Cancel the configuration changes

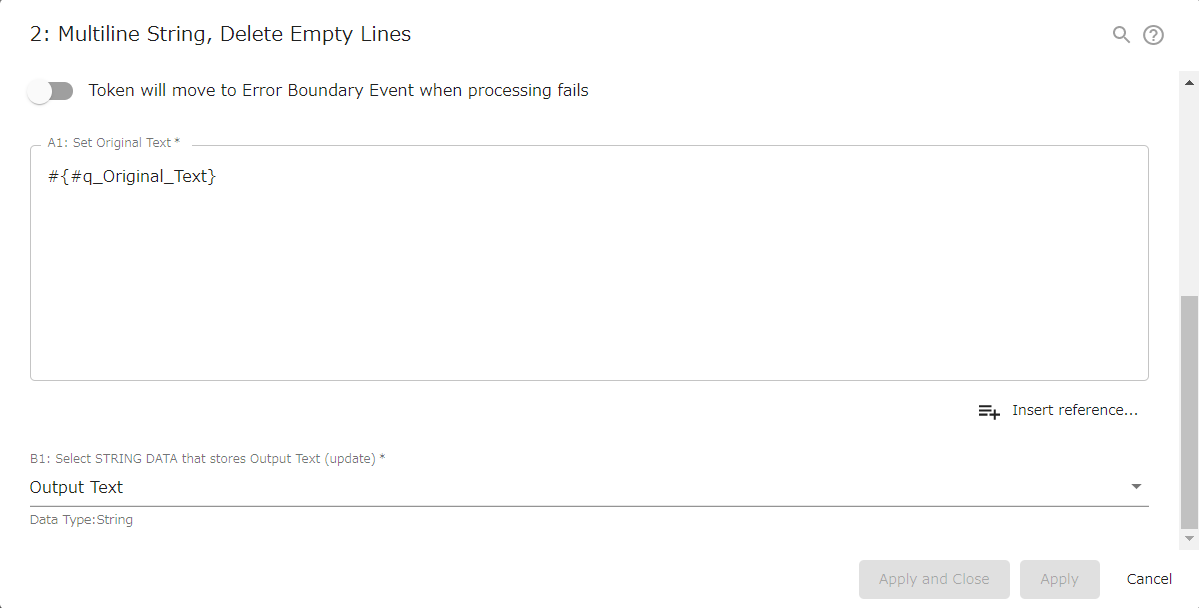[x=1148, y=578]
